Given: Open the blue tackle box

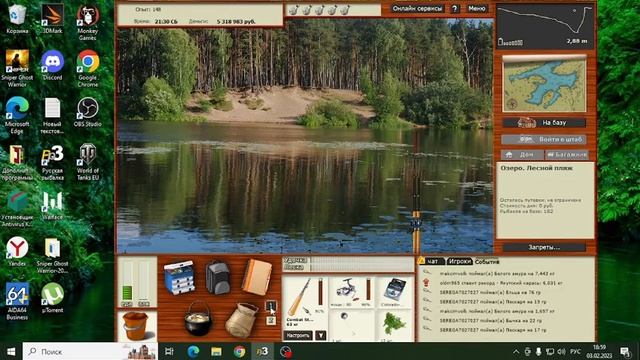Looking at the screenshot, I should pos(179,278).
